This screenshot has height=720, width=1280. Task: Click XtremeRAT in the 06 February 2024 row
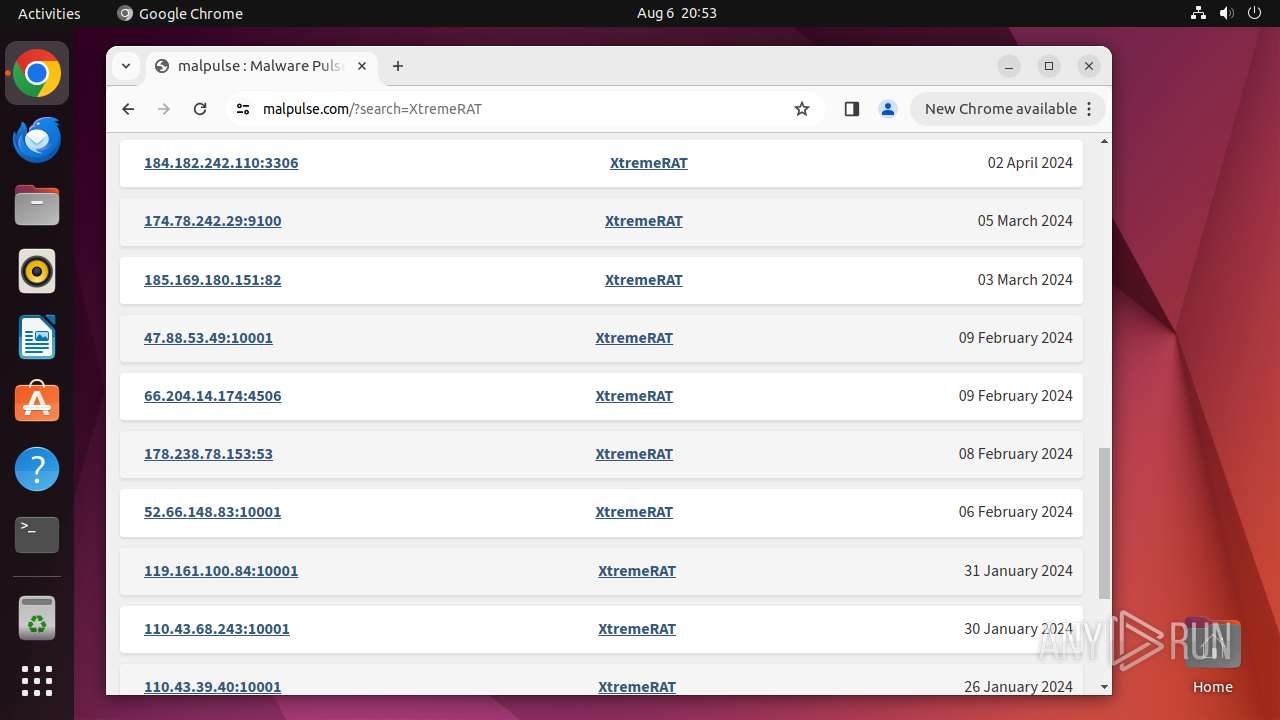tap(634, 512)
